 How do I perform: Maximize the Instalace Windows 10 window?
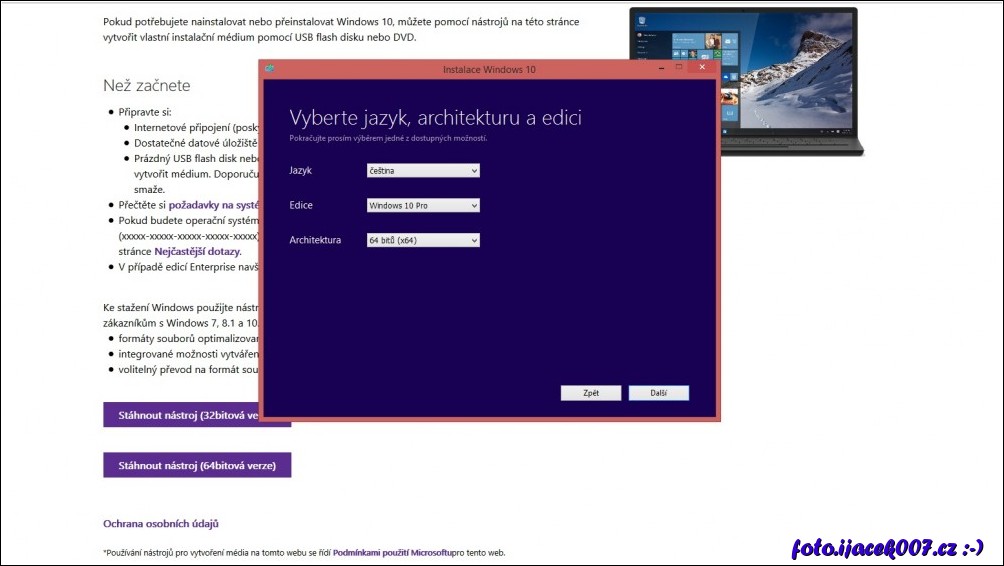[679, 68]
